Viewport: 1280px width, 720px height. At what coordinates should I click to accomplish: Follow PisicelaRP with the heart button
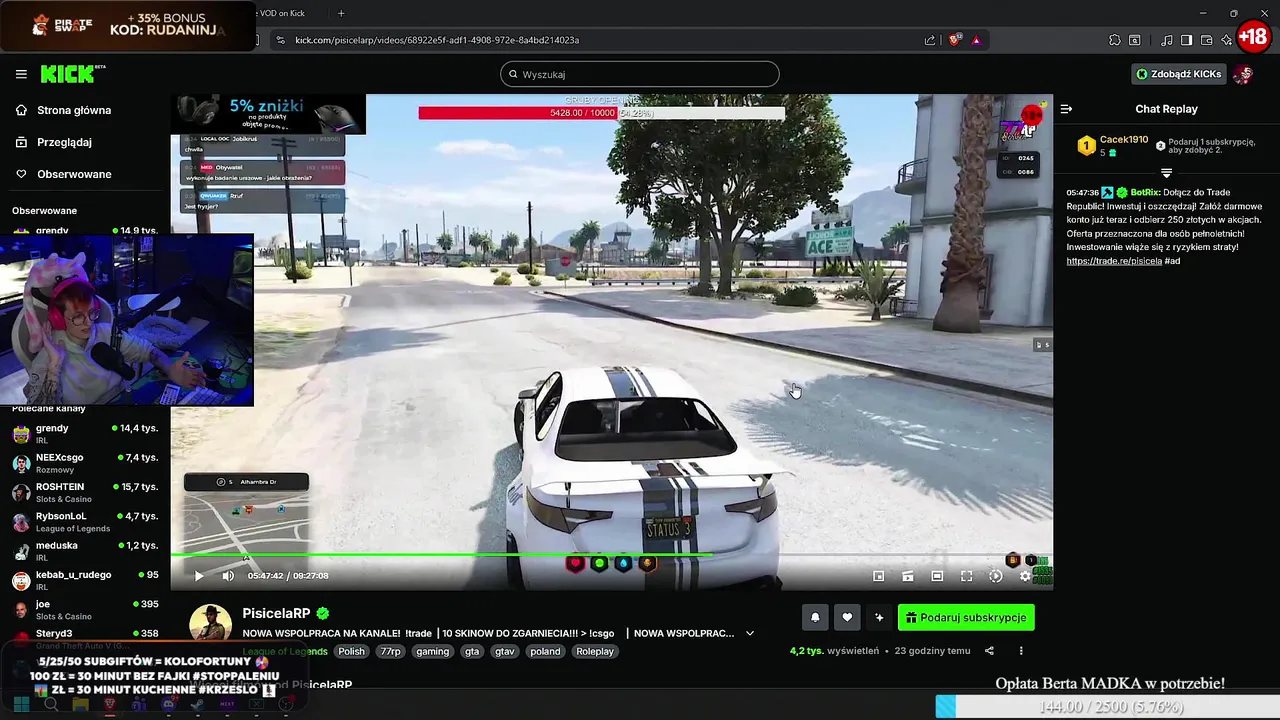coord(847,618)
